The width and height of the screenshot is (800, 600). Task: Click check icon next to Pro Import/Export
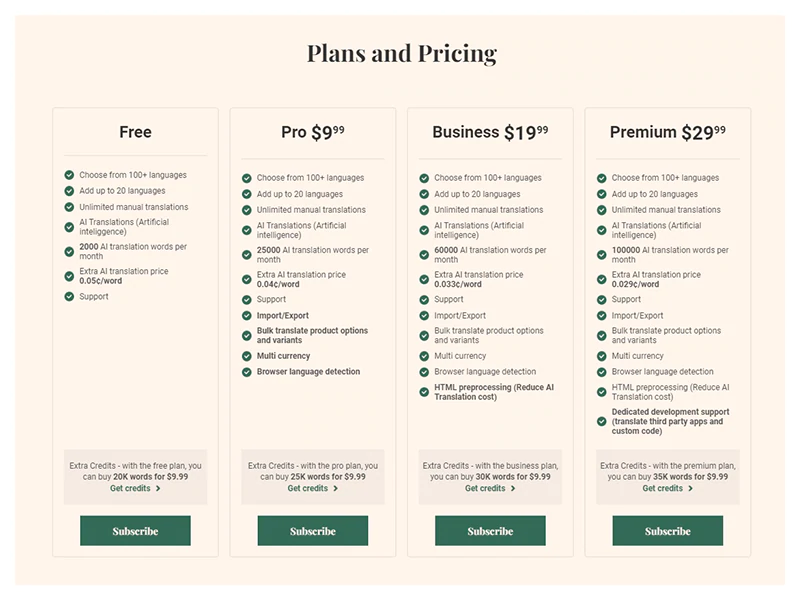pos(246,316)
